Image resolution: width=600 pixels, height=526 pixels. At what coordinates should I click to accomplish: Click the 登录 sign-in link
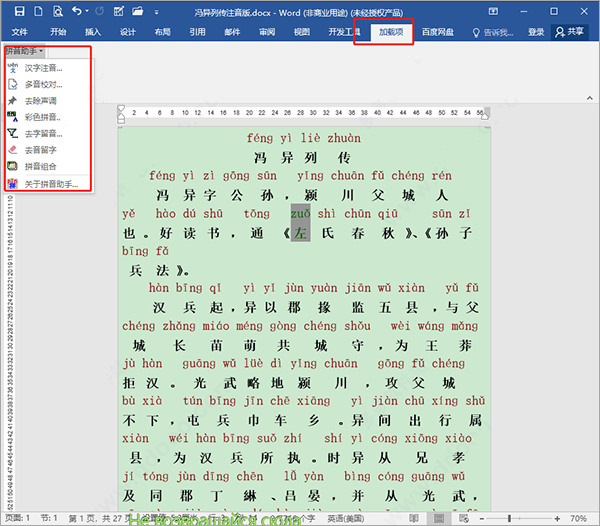pos(536,31)
